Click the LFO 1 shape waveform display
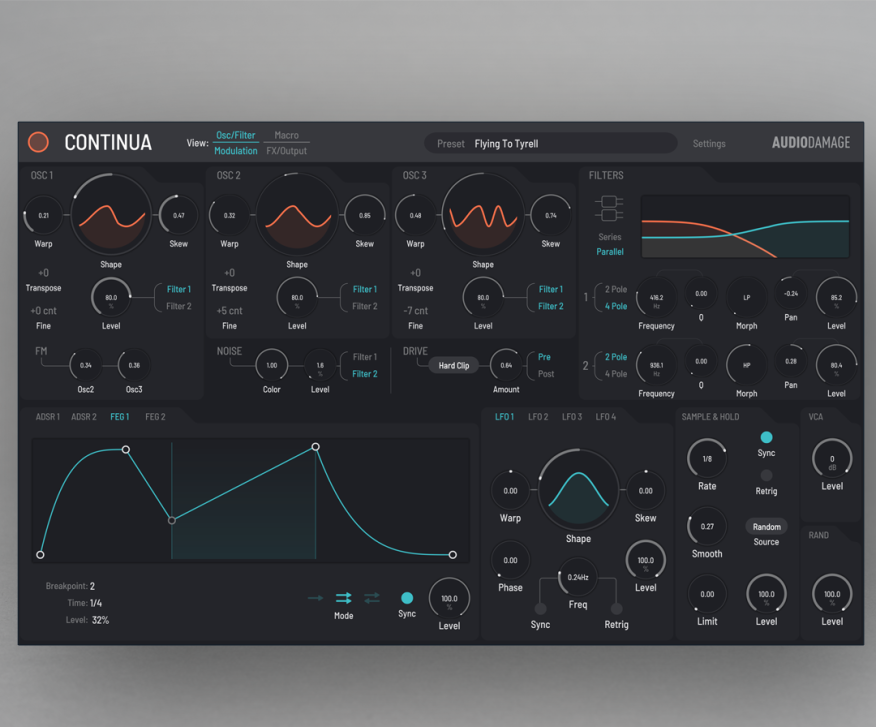876x727 pixels. click(x=578, y=490)
